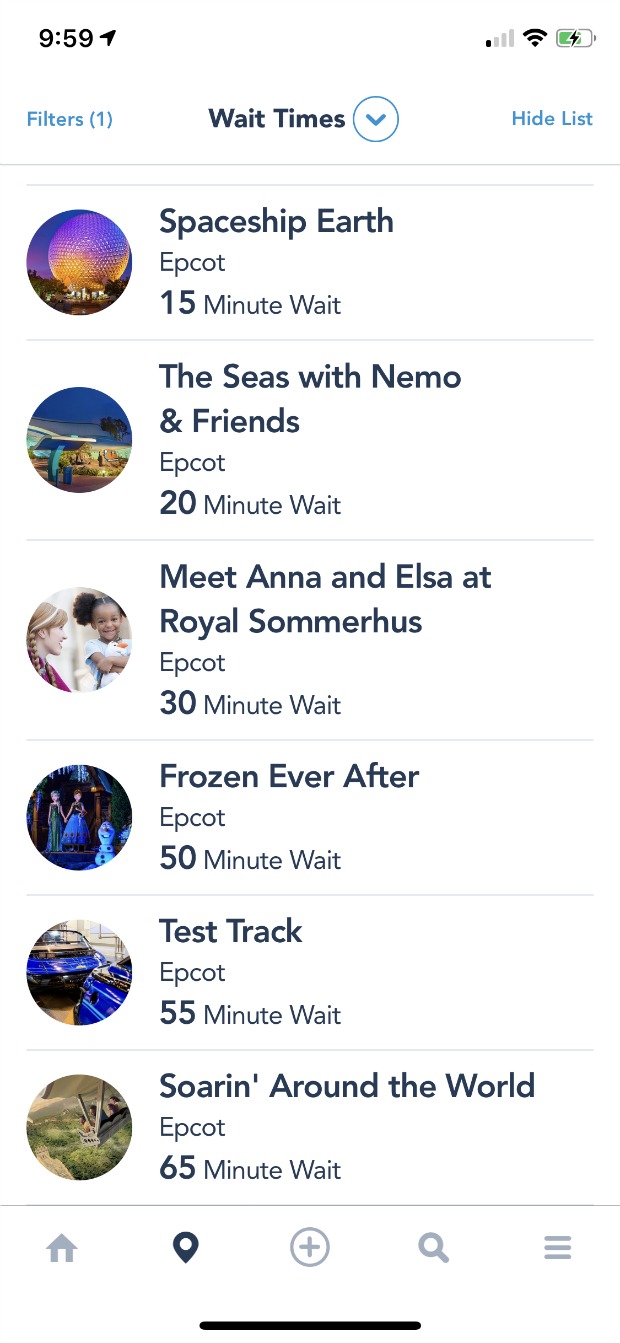
Task: Select The Seas with Nemo & Friends
Action: tap(310, 440)
